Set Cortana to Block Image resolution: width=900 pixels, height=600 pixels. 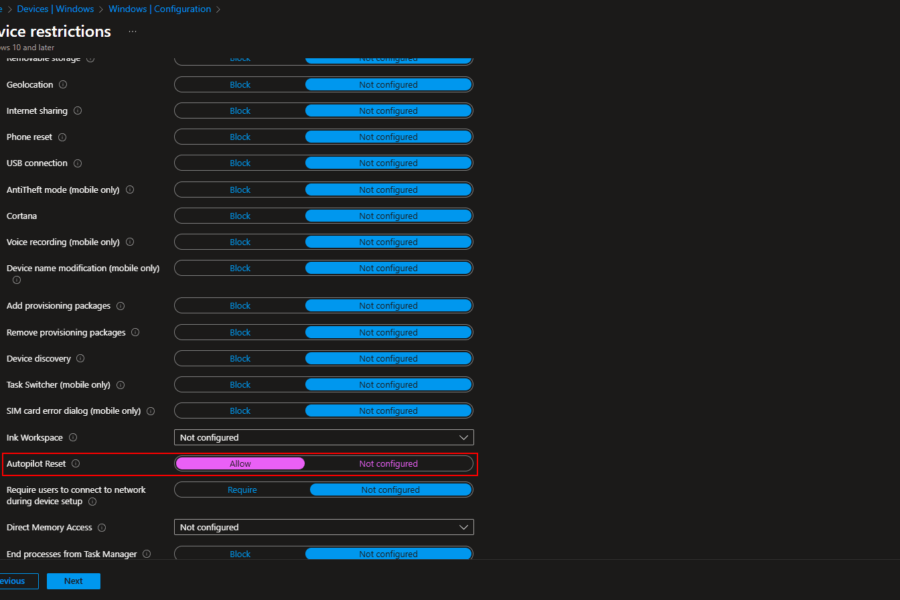(x=240, y=216)
